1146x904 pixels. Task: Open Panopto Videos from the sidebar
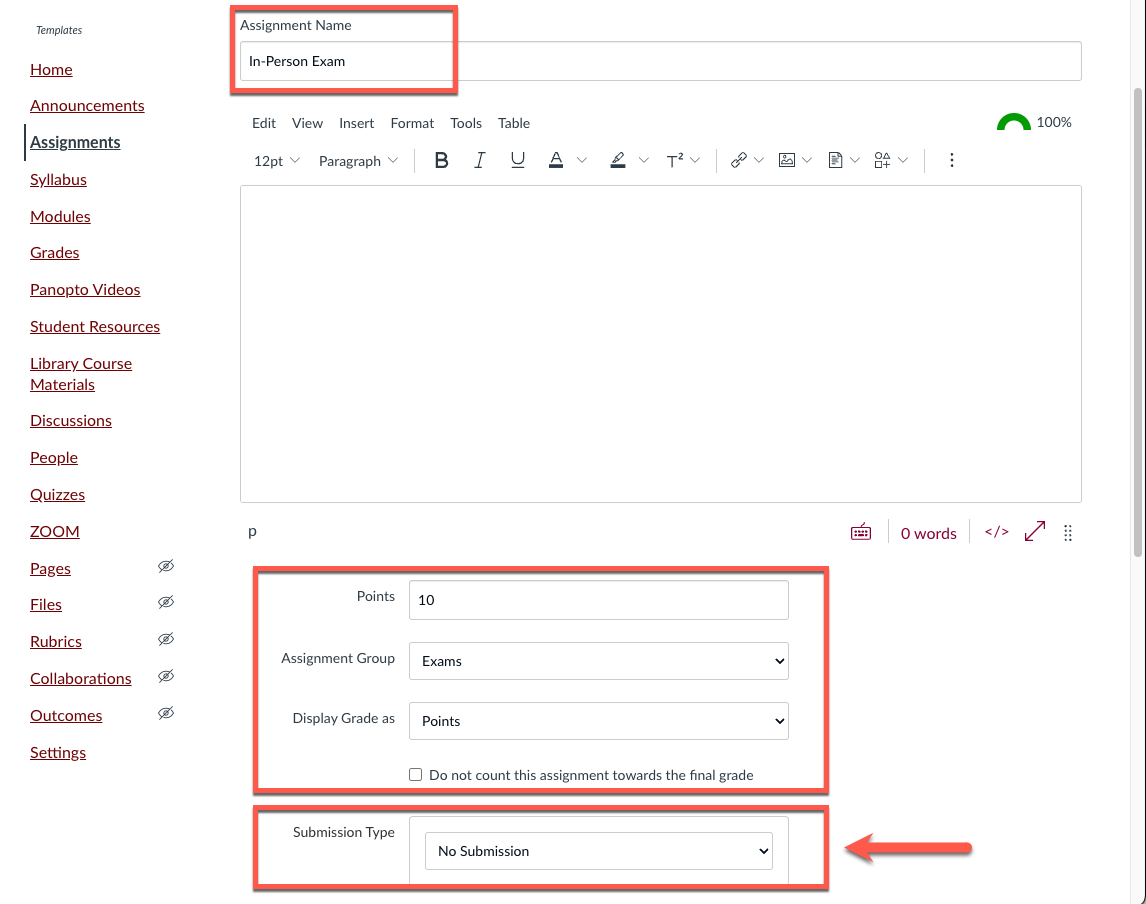85,289
